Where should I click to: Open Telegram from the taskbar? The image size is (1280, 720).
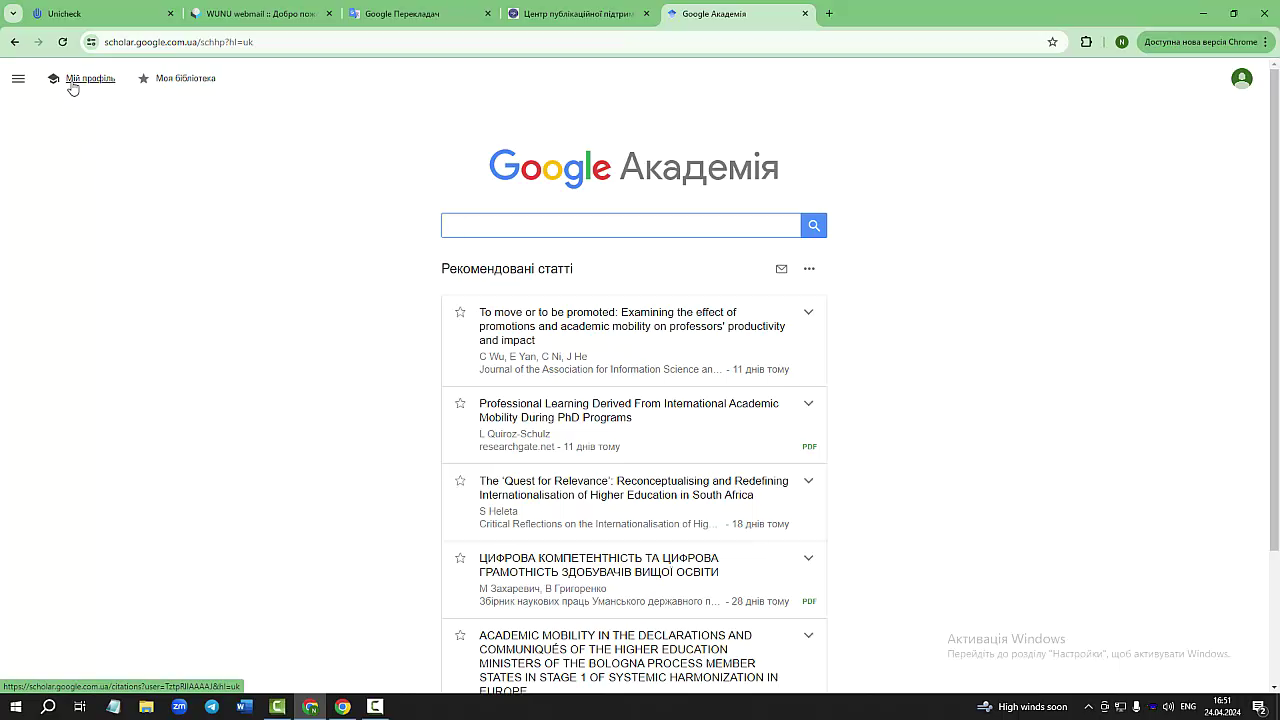(x=212, y=706)
